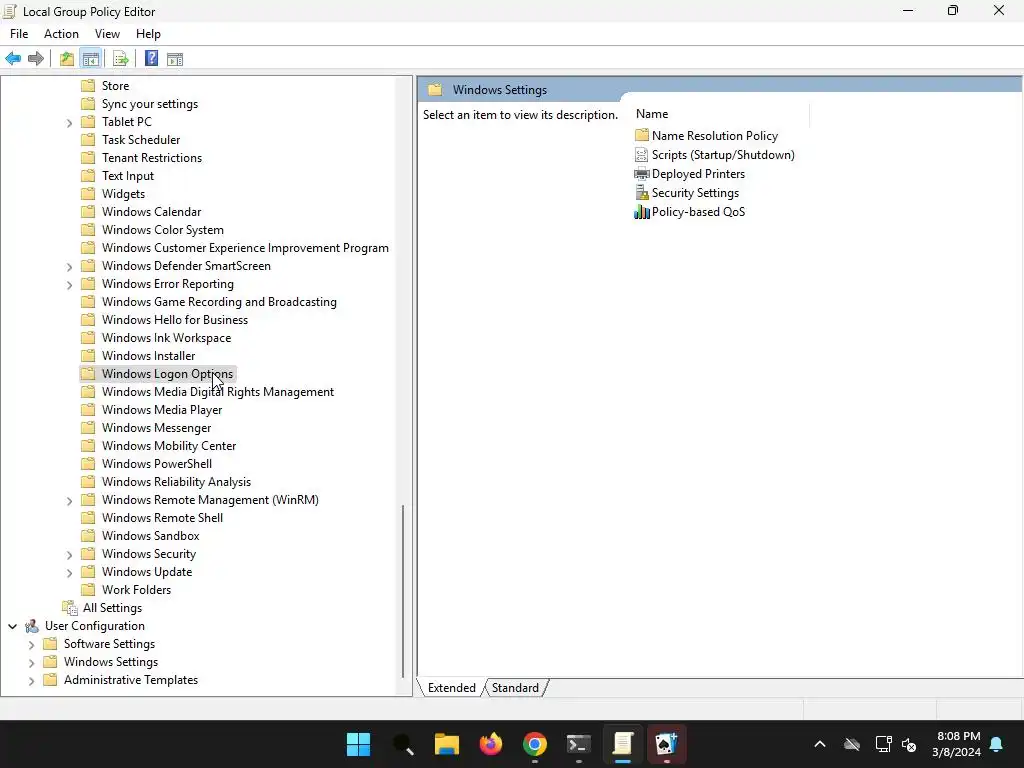Open File Explorer from taskbar

coord(447,744)
